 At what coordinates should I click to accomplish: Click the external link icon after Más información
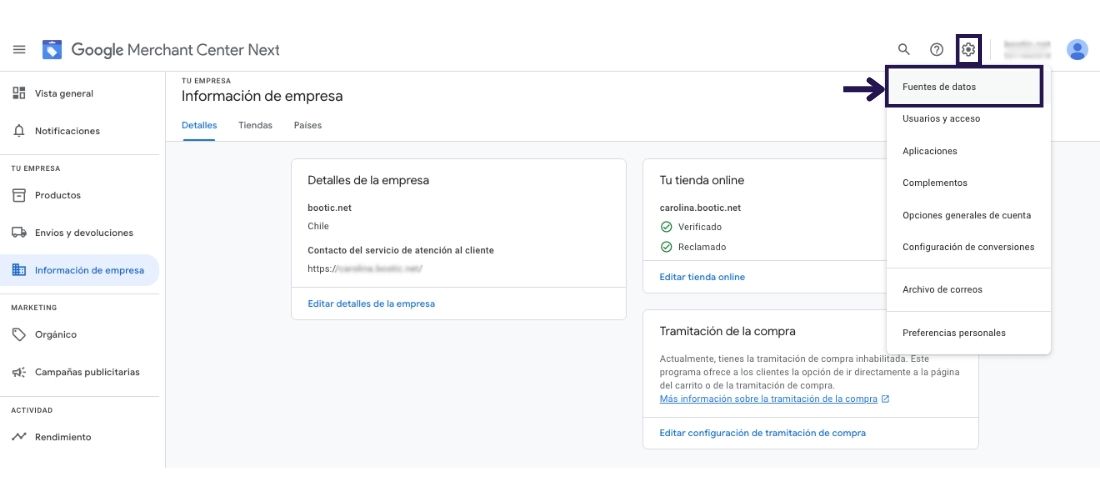click(885, 399)
